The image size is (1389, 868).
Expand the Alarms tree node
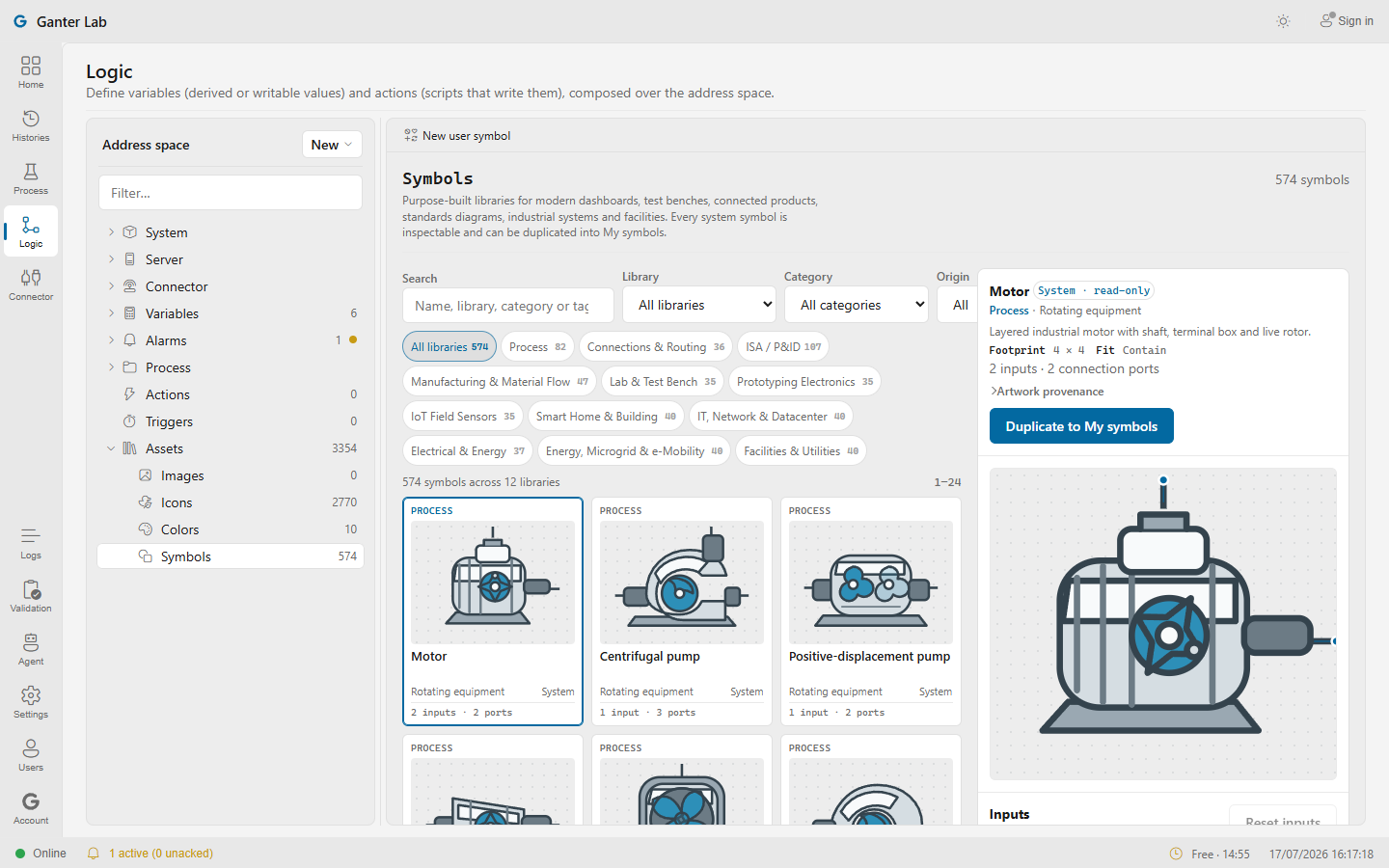111,340
